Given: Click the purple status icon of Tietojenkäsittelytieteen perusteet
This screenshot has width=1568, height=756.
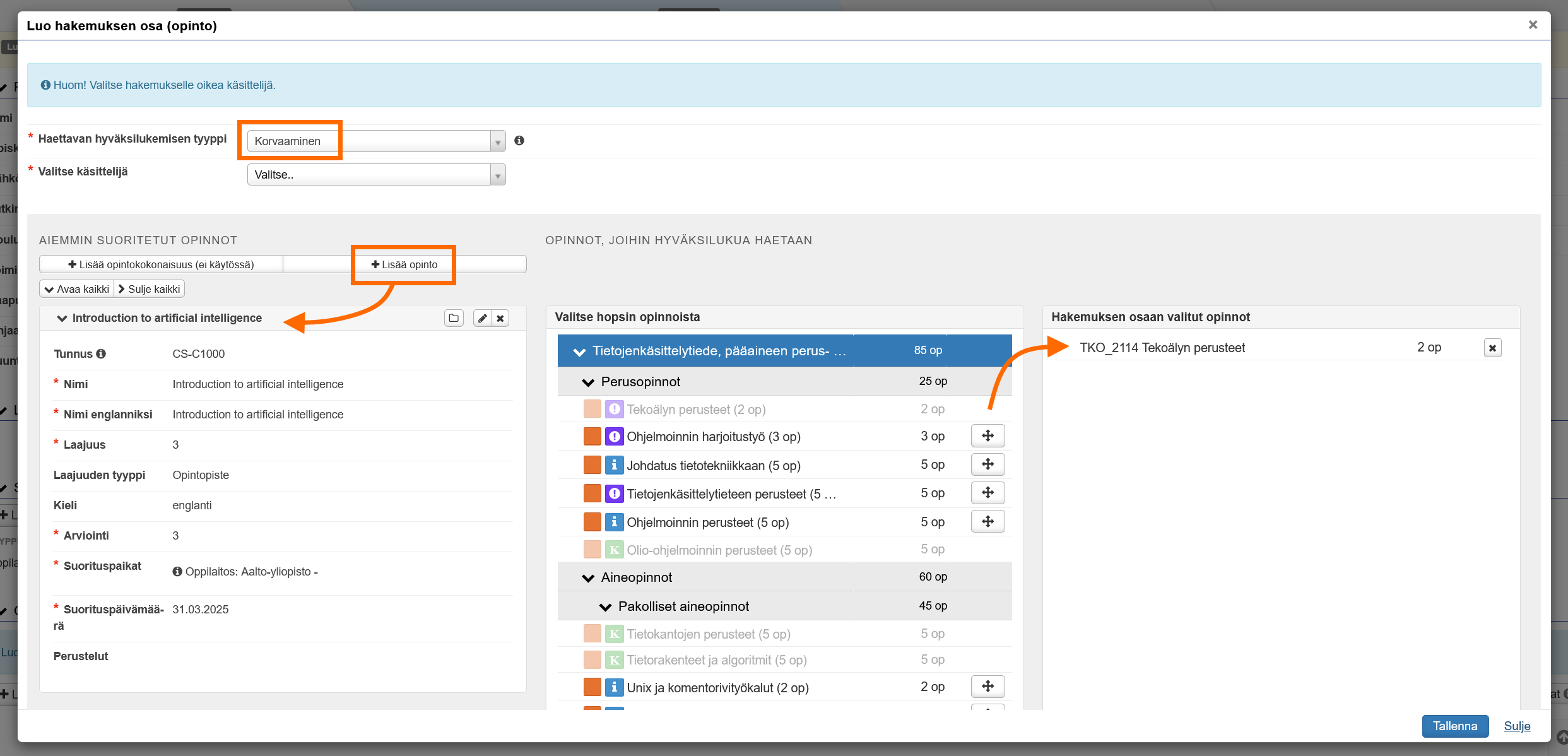Looking at the screenshot, I should [614, 493].
